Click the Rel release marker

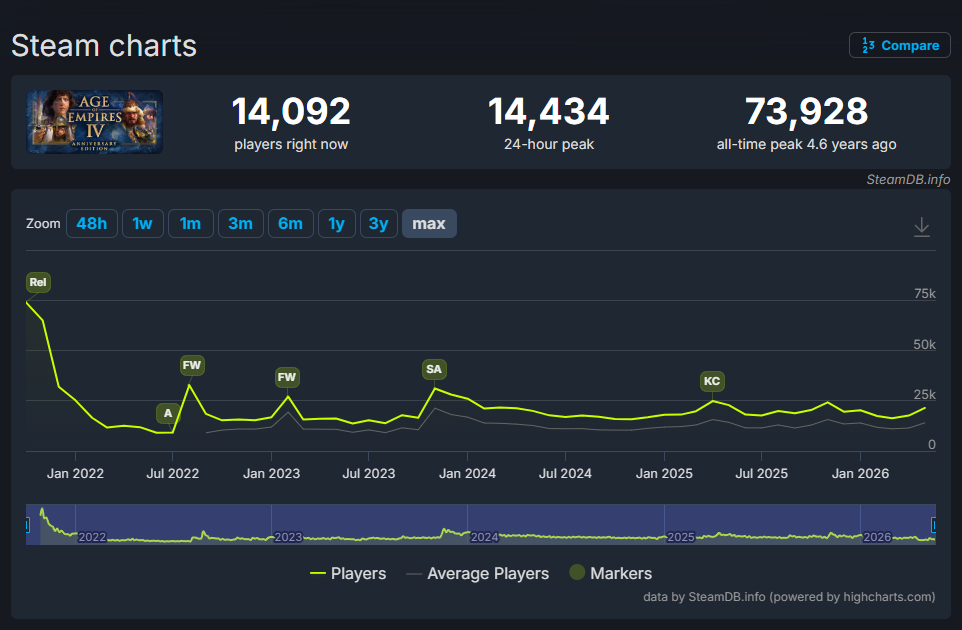[x=38, y=282]
